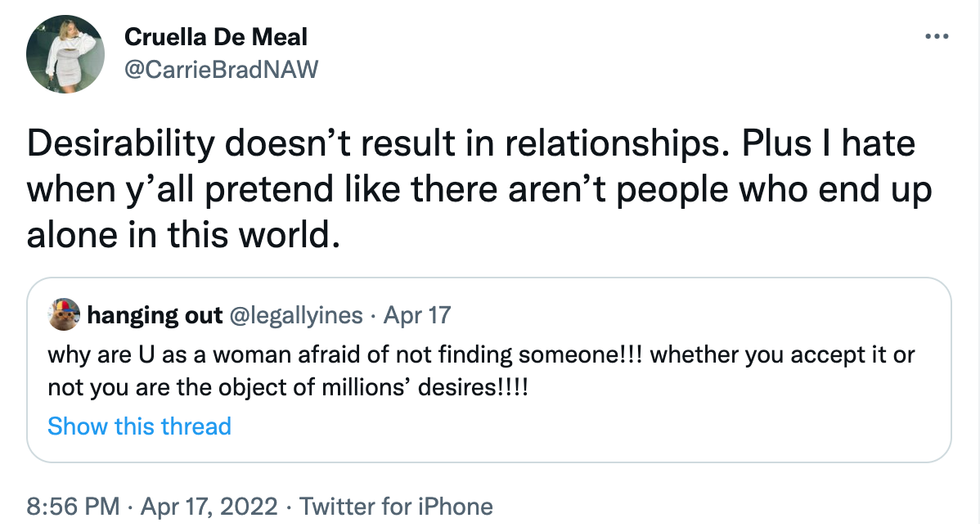980x524 pixels.
Task: Open the Twitter for iPhone source label
Action: tap(396, 506)
